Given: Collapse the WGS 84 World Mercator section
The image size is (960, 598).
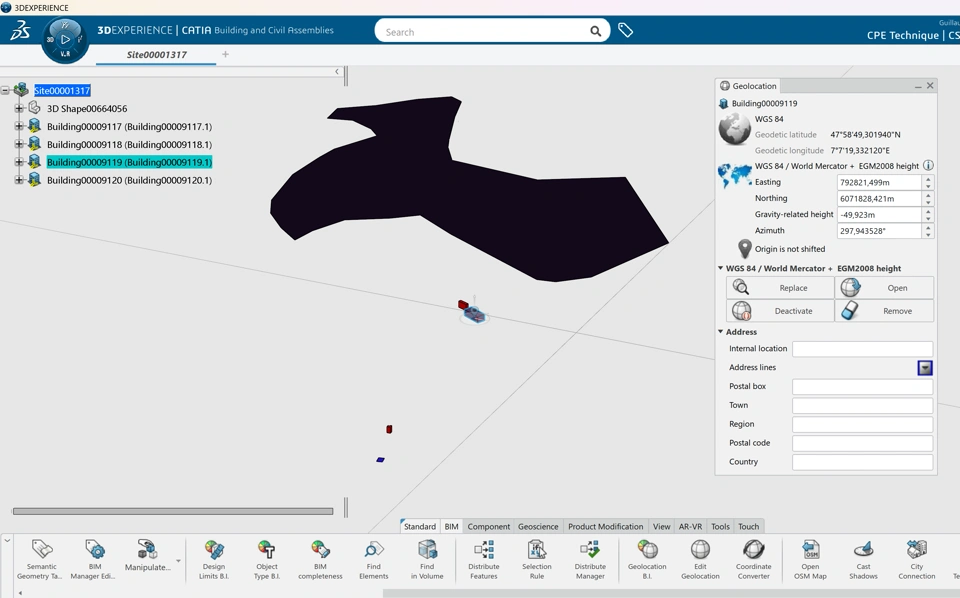Looking at the screenshot, I should tap(721, 268).
